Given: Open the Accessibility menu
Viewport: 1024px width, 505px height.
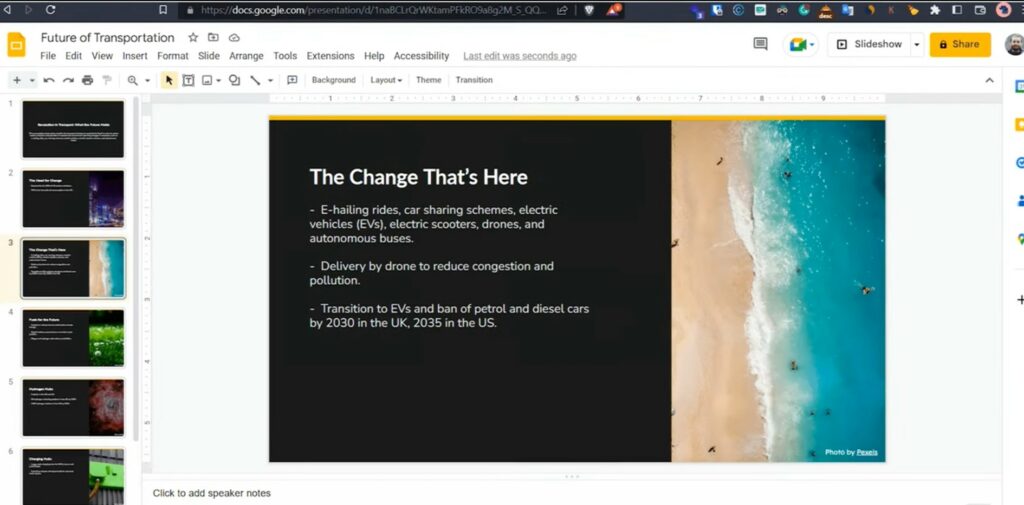Looking at the screenshot, I should coord(421,56).
